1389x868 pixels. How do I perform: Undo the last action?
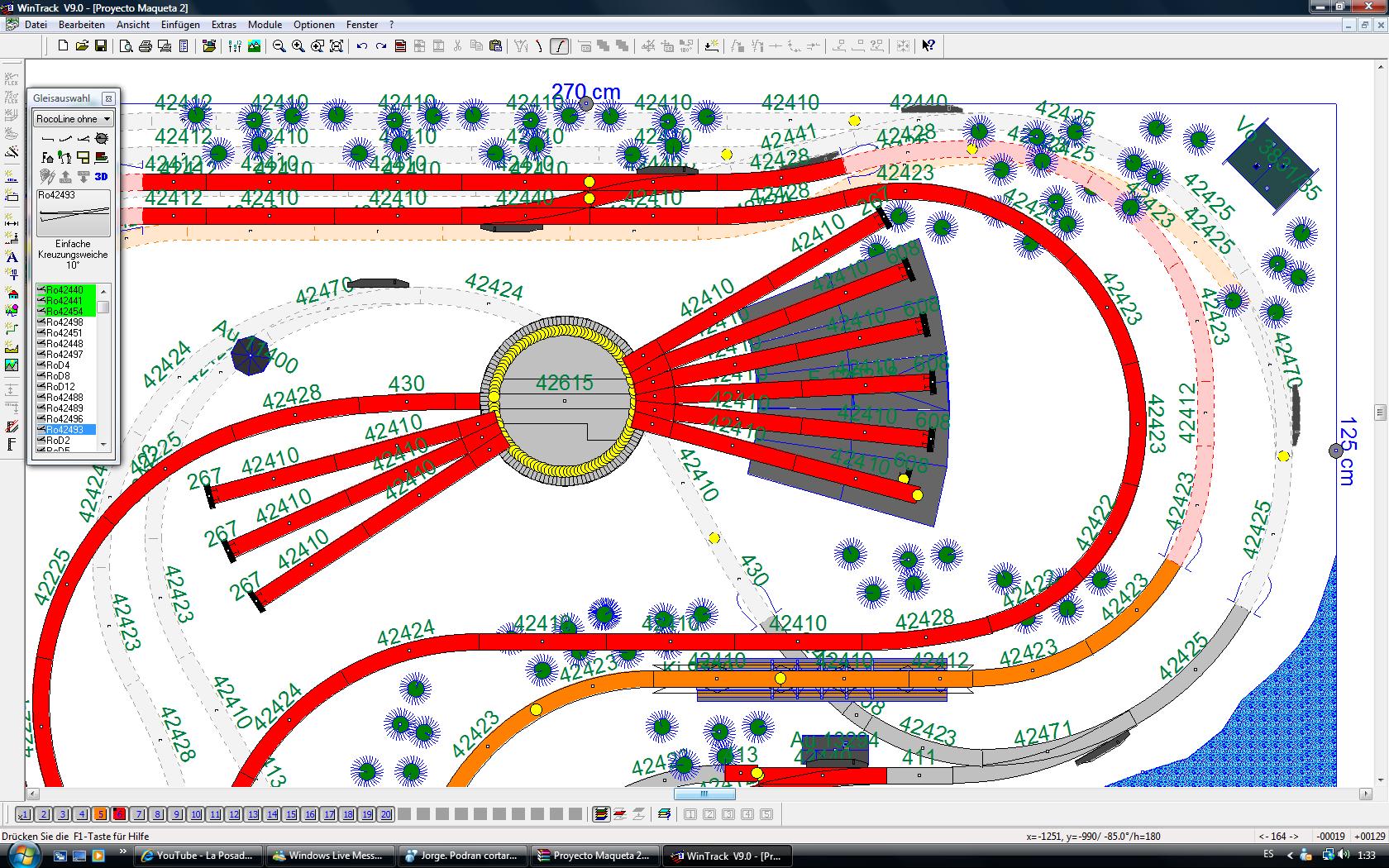click(x=362, y=46)
